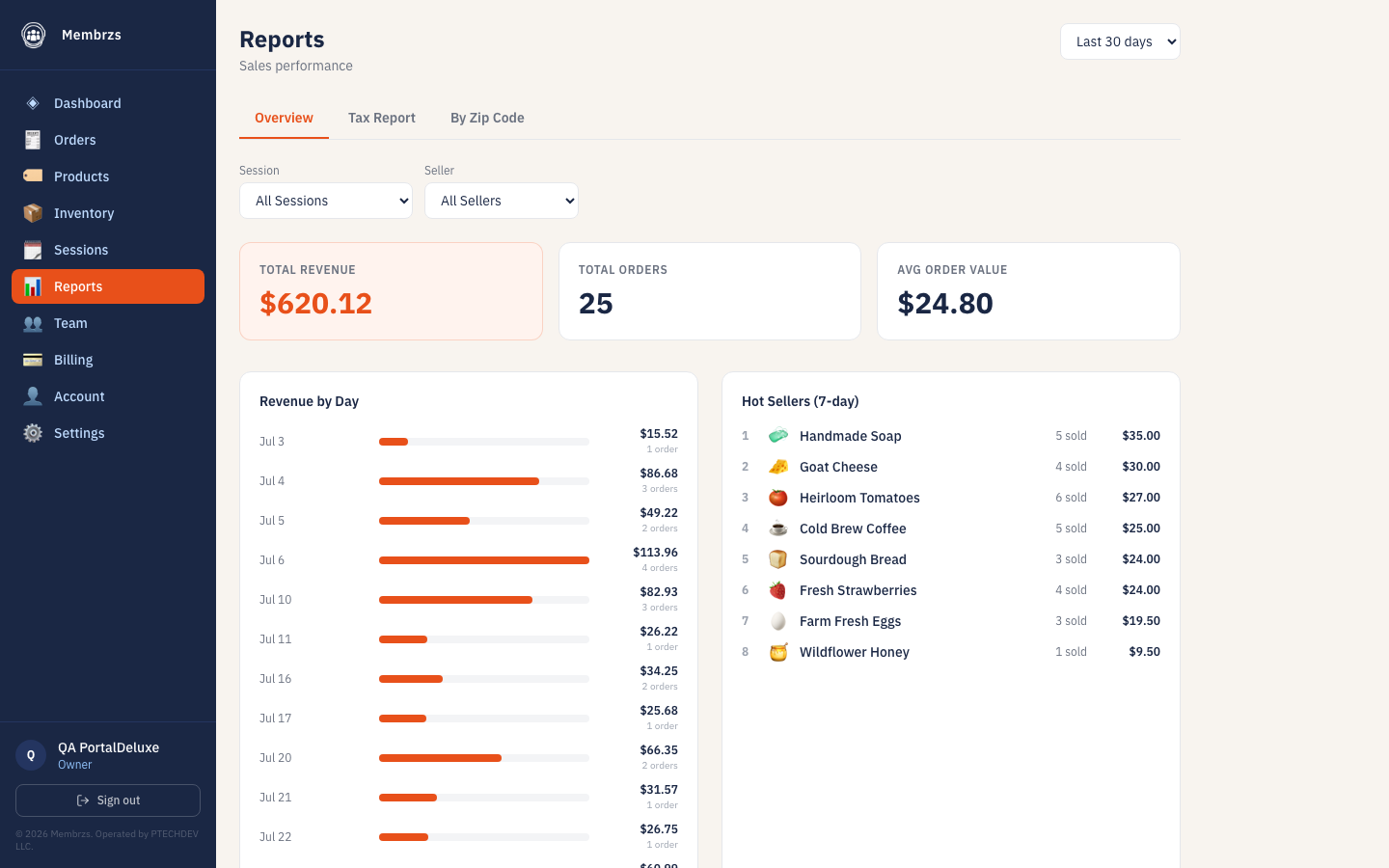
Task: Click the Sessions calendar icon
Action: (33, 250)
